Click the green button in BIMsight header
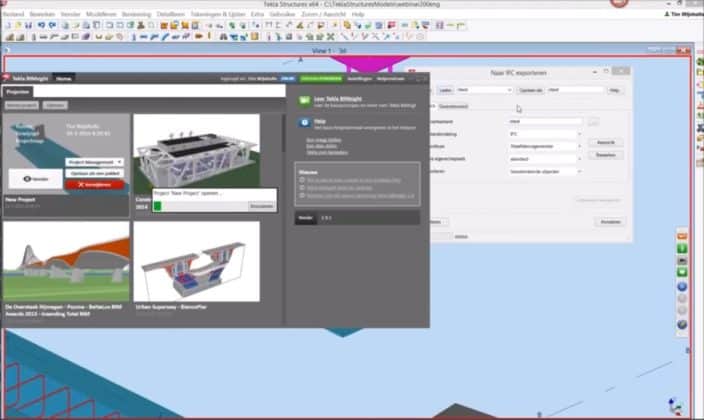The height and width of the screenshot is (420, 704). click(x=321, y=79)
